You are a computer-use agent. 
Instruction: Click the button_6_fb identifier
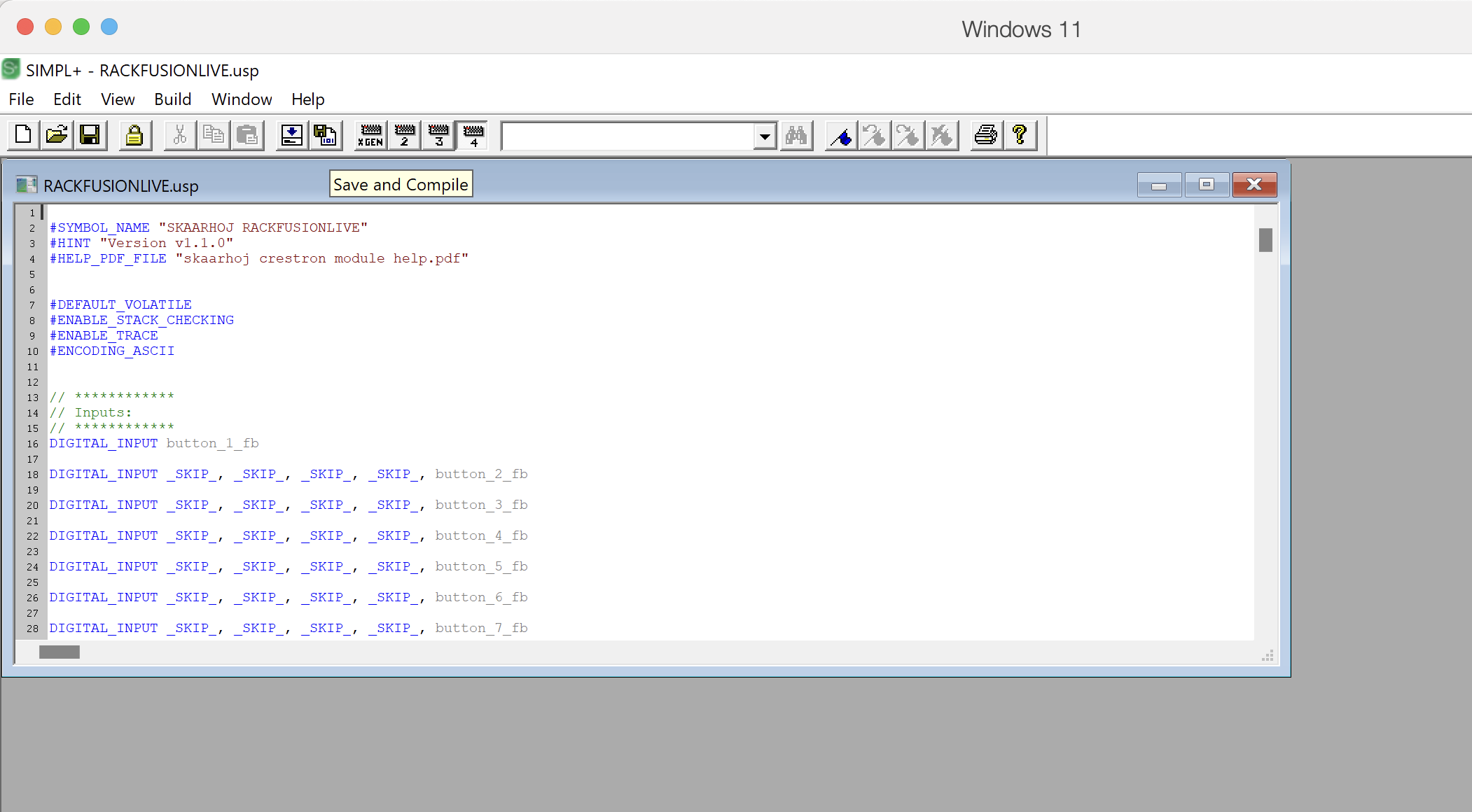pos(482,597)
